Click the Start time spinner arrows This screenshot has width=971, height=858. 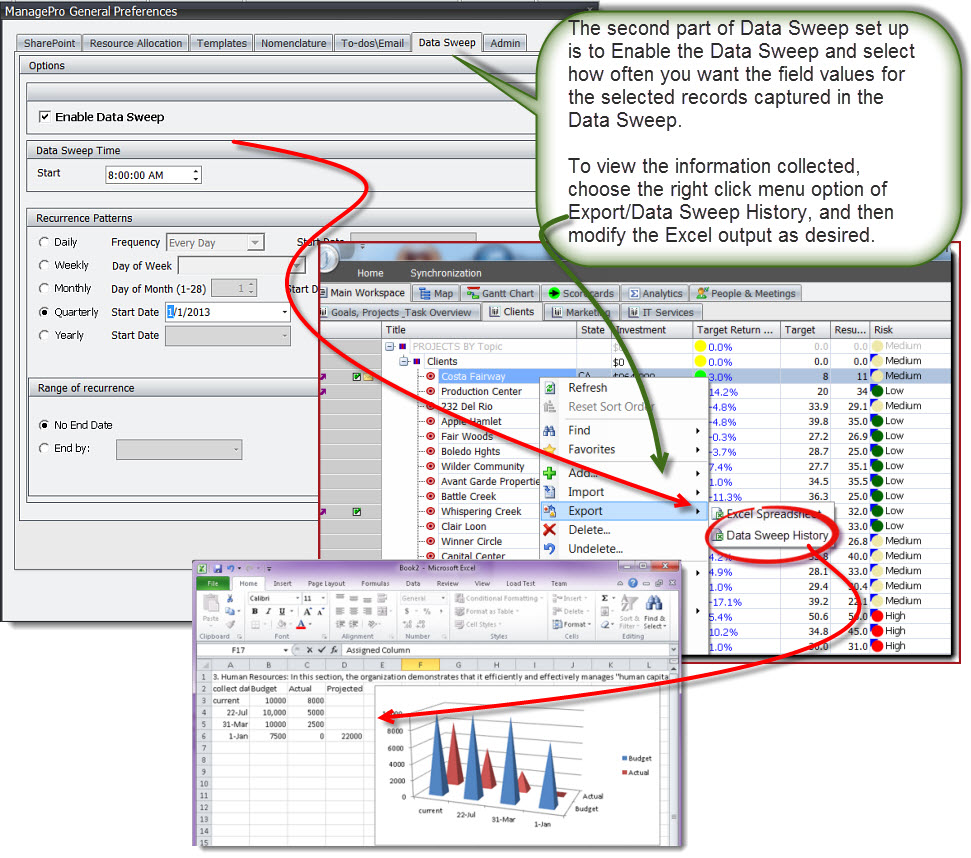(196, 175)
